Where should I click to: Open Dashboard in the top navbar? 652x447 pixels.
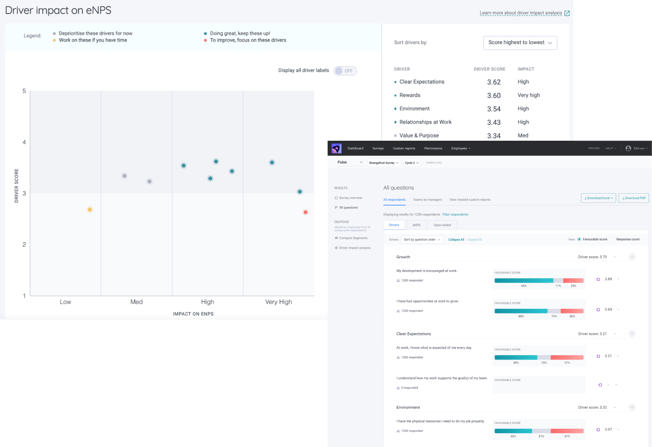point(356,148)
